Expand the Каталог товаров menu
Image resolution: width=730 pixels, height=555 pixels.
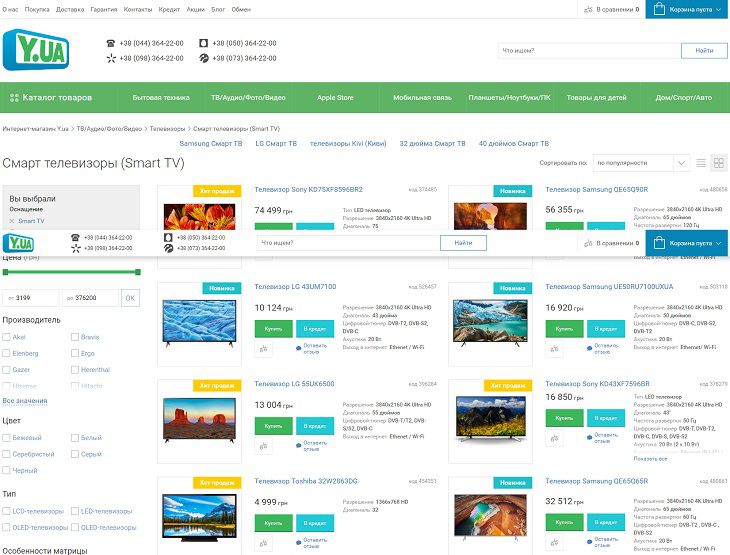tap(51, 98)
